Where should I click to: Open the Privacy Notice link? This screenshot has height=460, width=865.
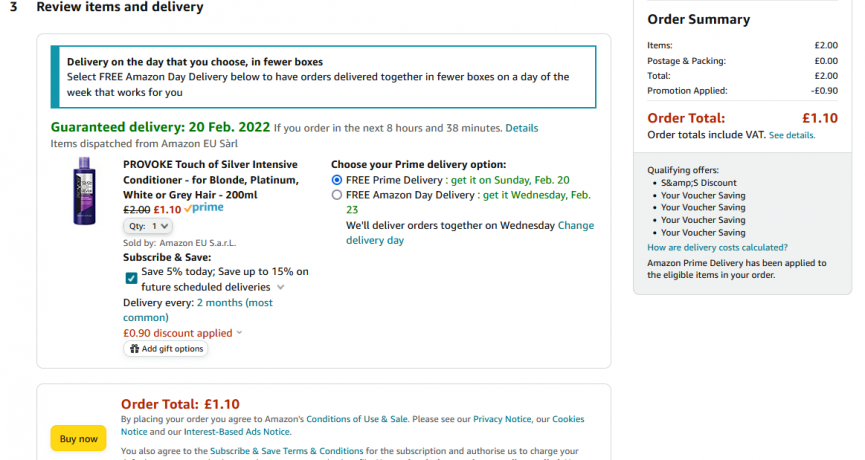[x=502, y=419]
